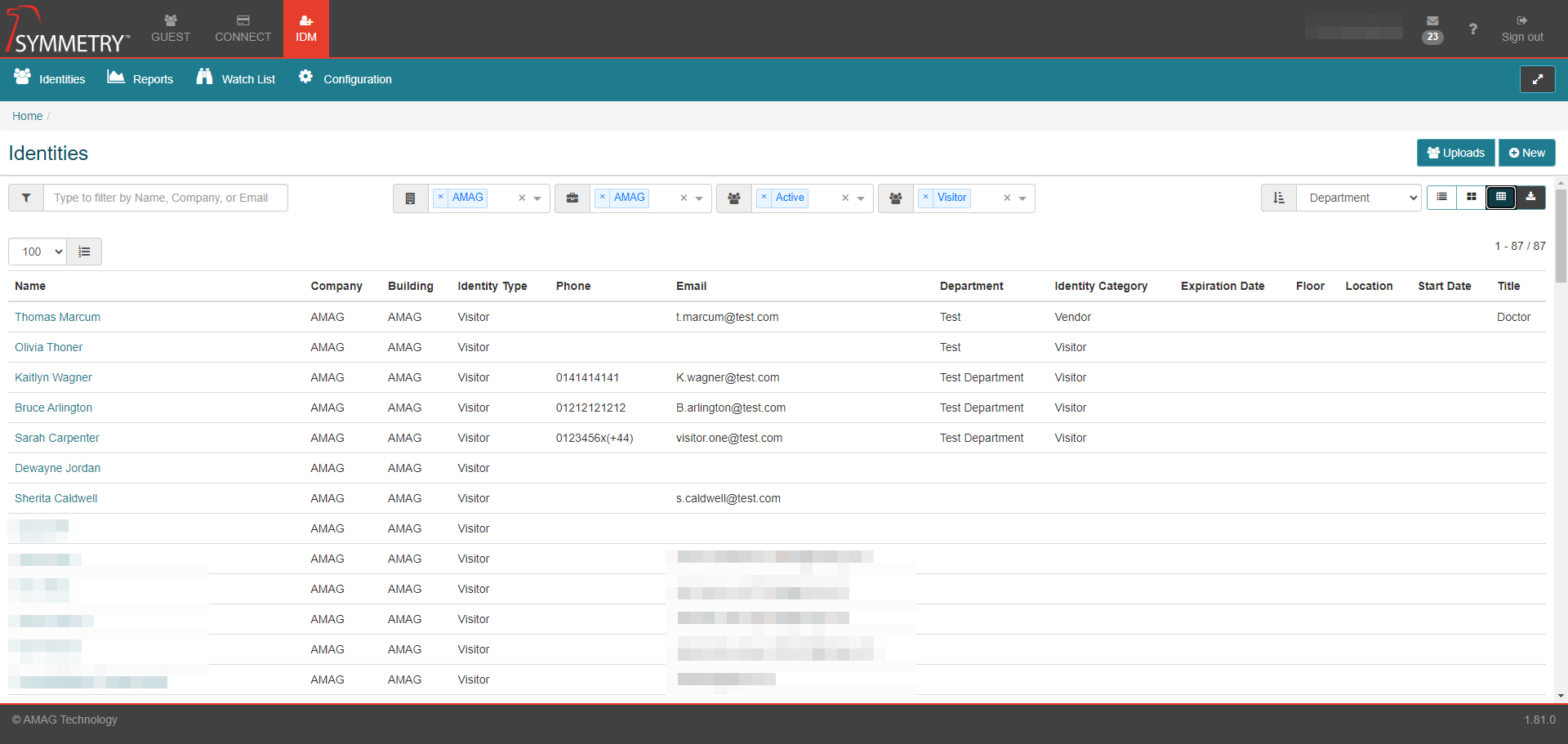Sort by Name column header
The image size is (1568, 744).
[x=30, y=286]
